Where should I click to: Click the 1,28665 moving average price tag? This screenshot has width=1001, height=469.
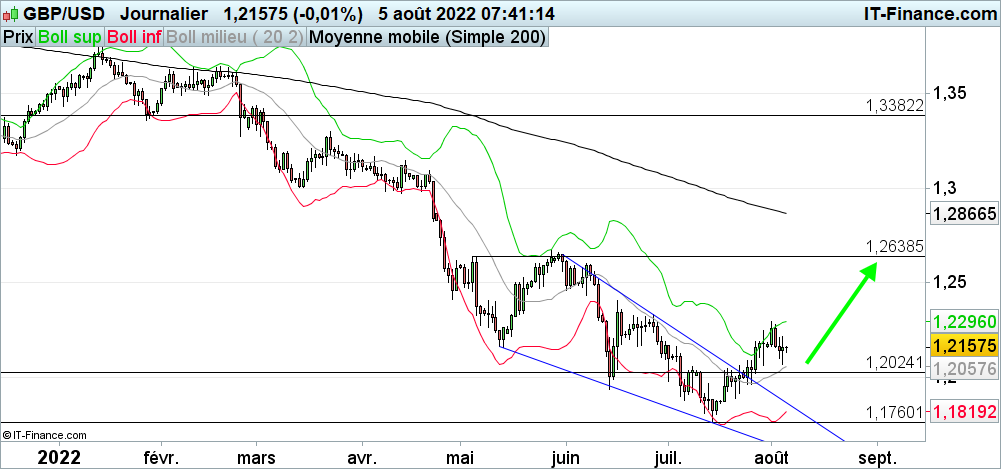click(962, 214)
